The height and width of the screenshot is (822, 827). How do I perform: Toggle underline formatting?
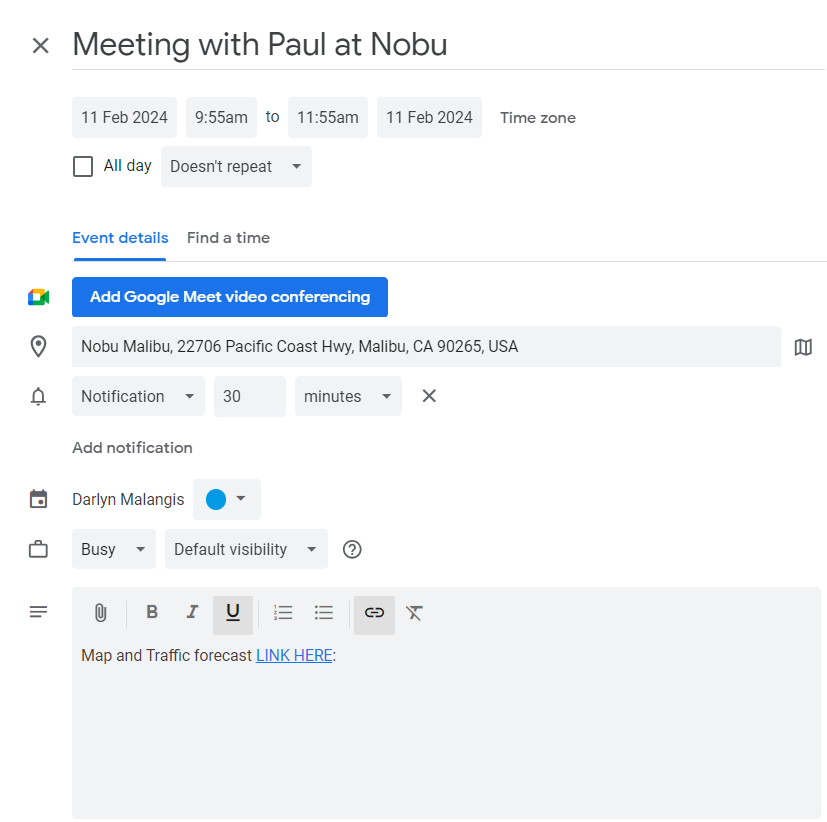click(233, 613)
